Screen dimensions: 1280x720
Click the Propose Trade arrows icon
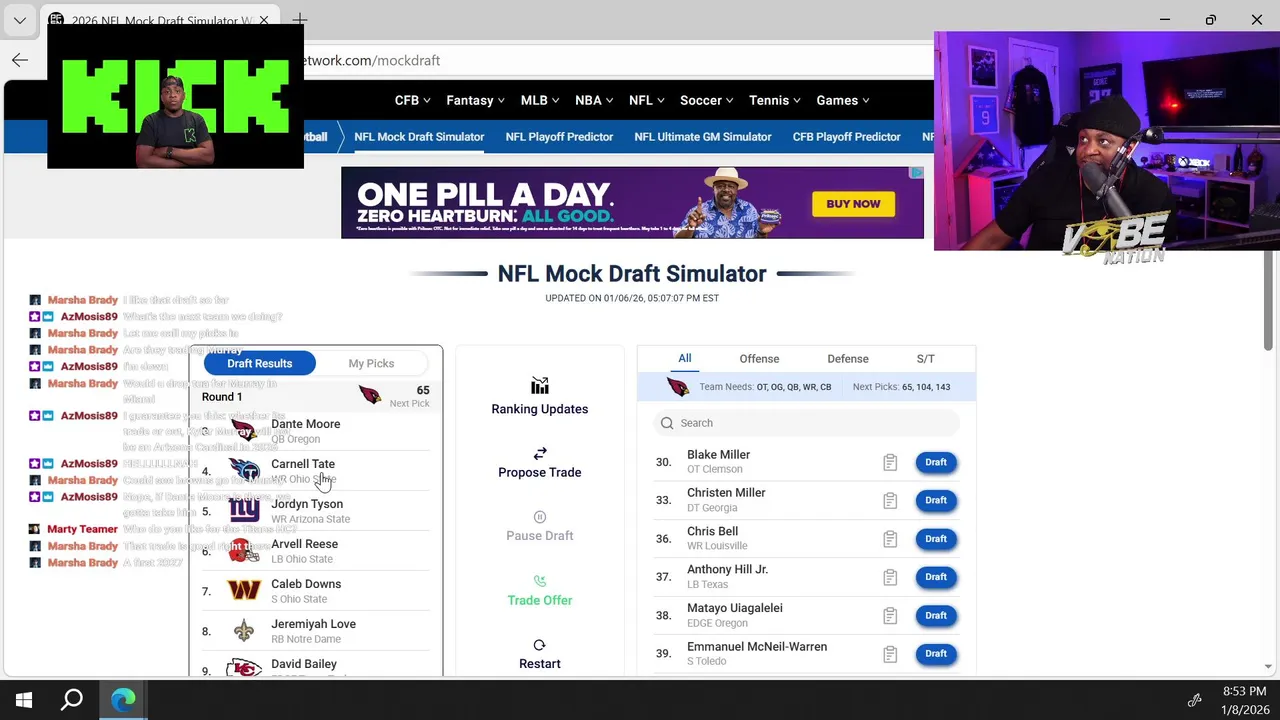(540, 453)
